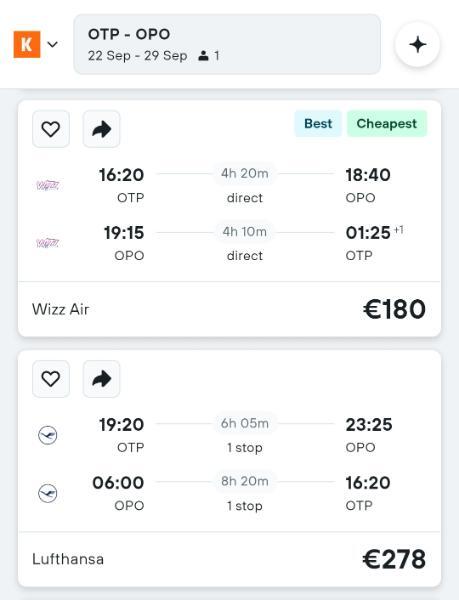Screen dimensions: 459x600
Task: Tap the sparkle AI assistant icon
Action: (417, 44)
